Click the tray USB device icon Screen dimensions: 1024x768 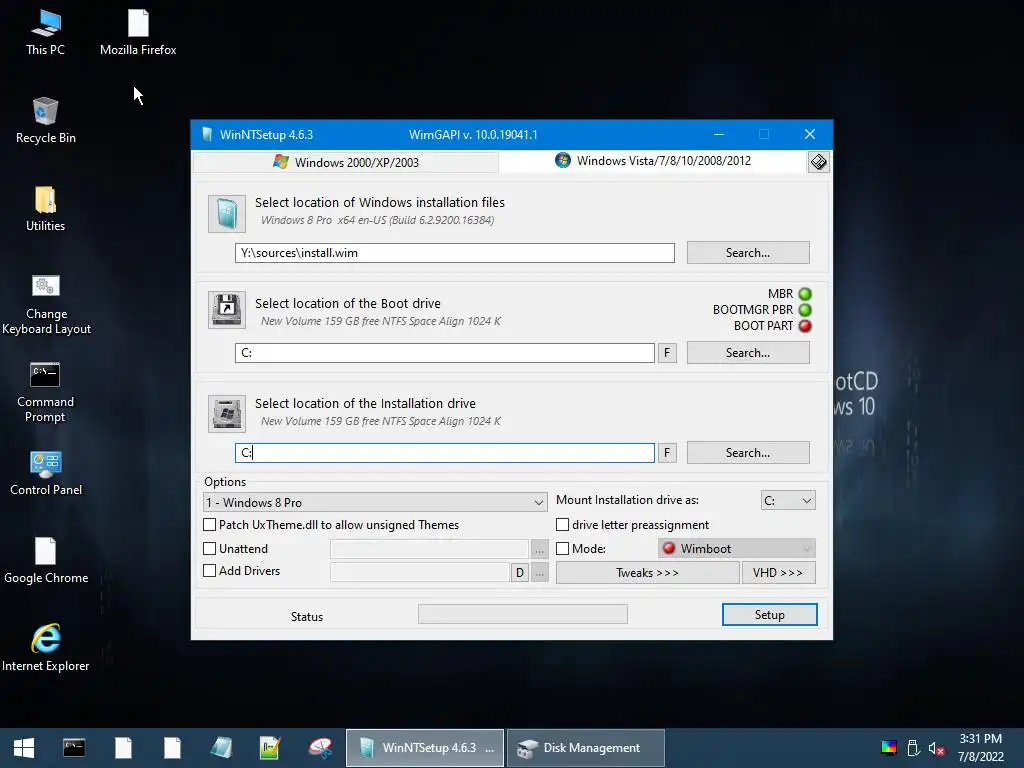(914, 748)
